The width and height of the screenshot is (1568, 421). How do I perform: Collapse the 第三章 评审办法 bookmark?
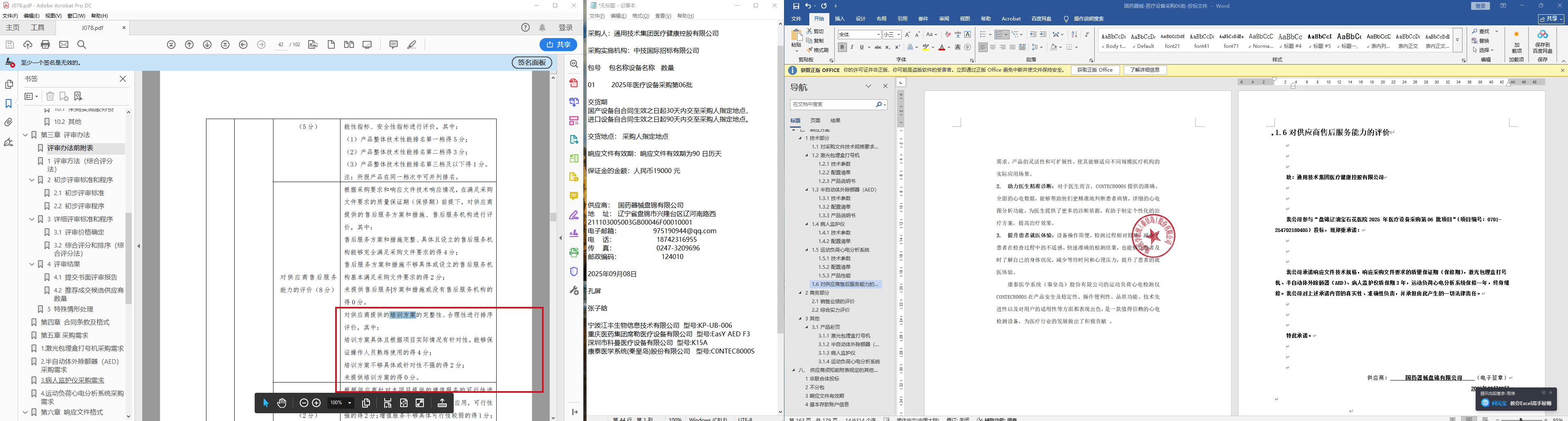coord(26,135)
